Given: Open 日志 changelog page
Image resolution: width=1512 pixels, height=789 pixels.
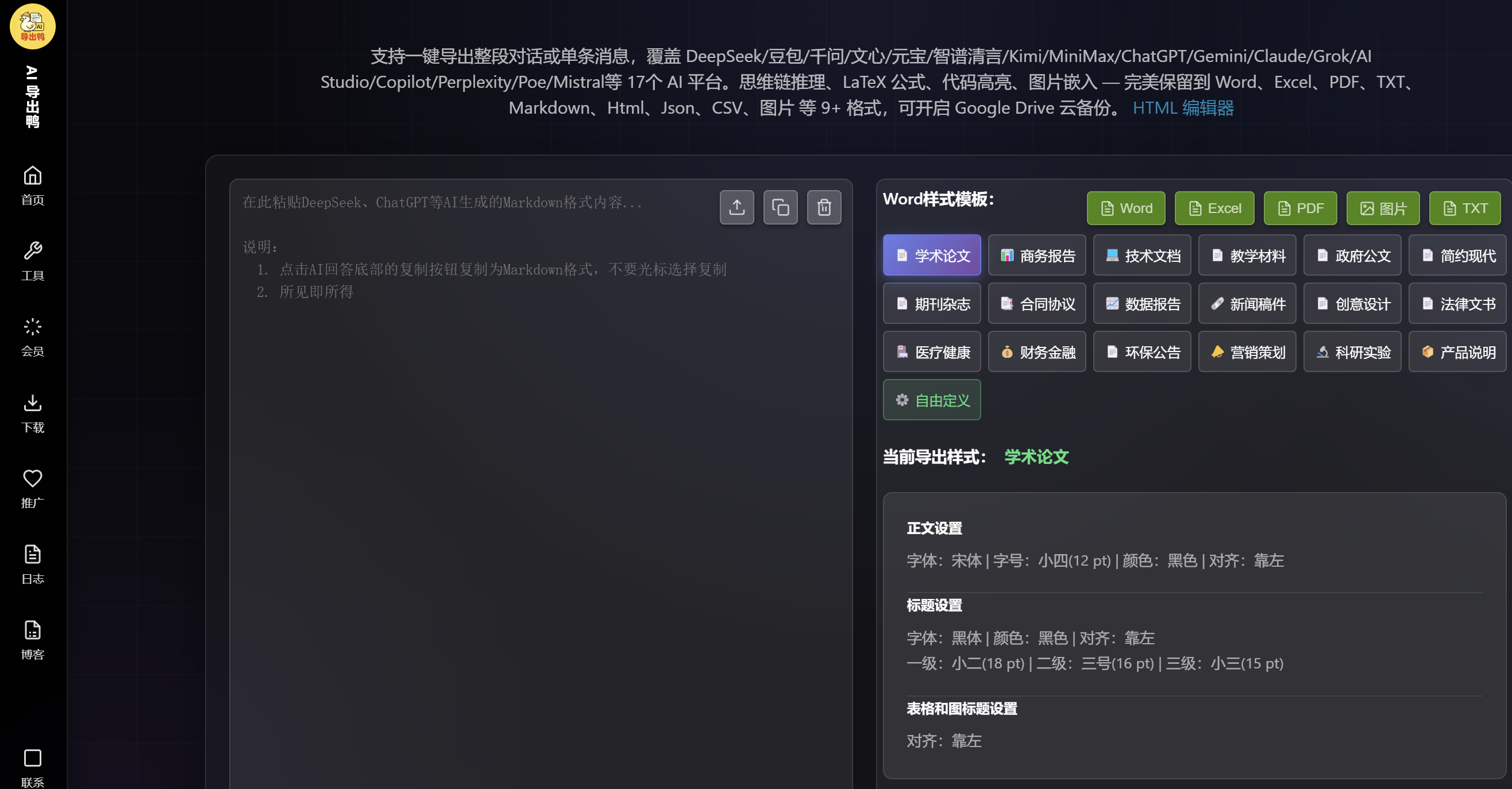Looking at the screenshot, I should click(x=33, y=564).
